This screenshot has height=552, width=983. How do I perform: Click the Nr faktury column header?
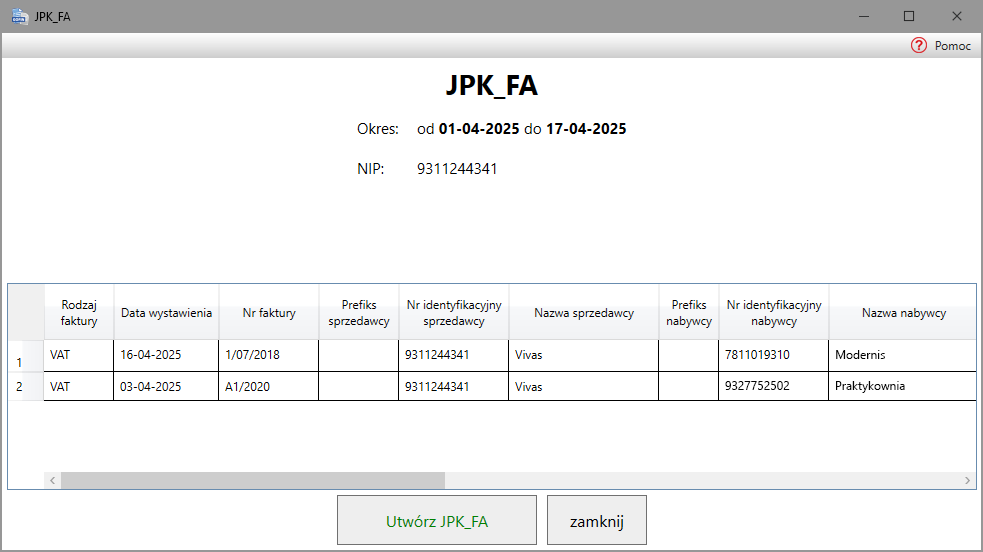[x=269, y=313]
